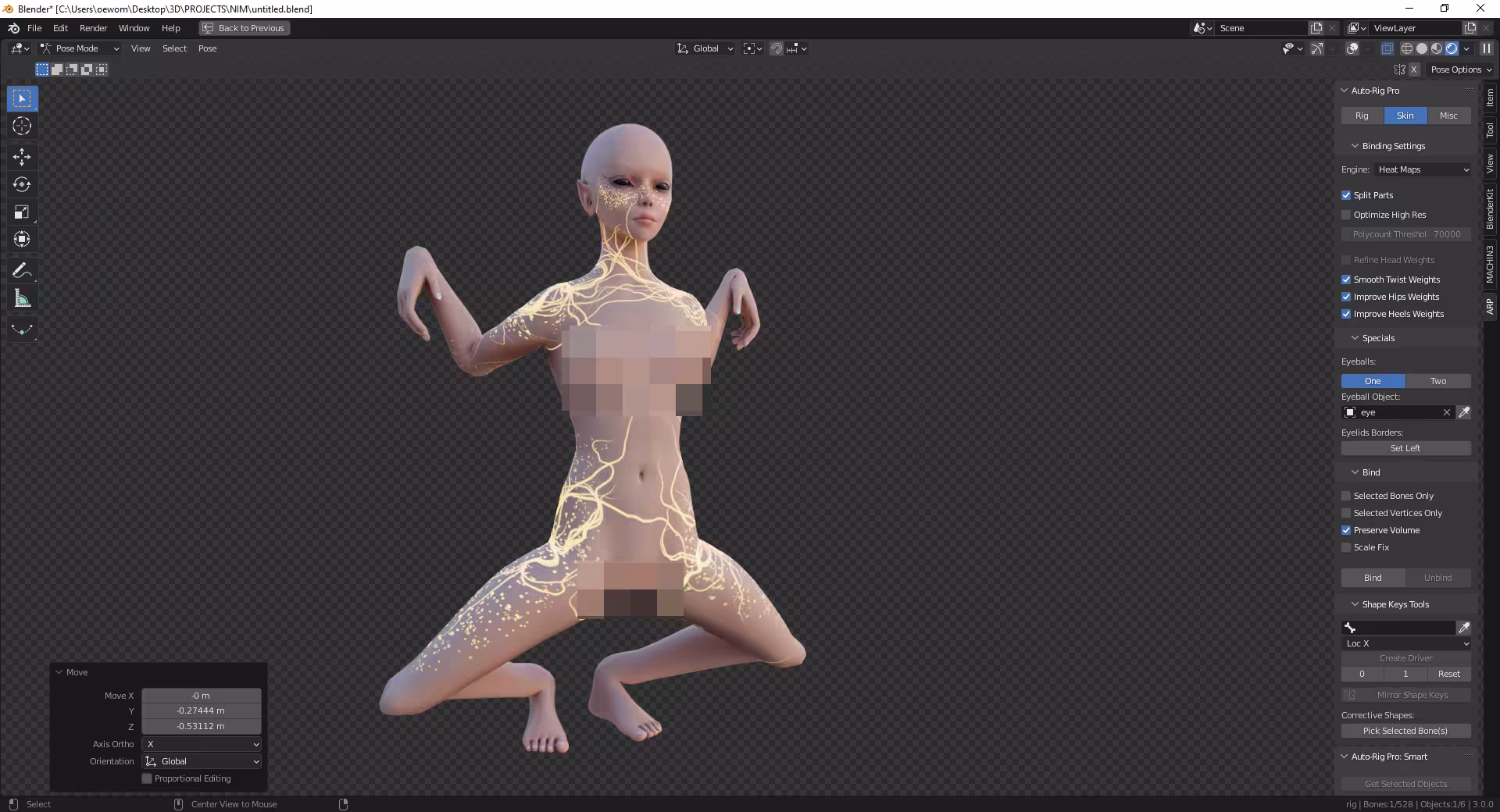Click the eyedropper beside Eyeball Object
The width and height of the screenshot is (1500, 812).
coord(1464,412)
